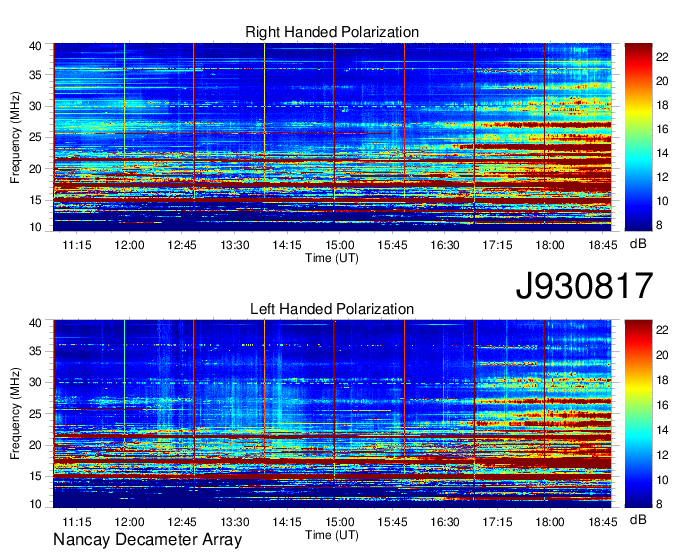Click the 15 MHz tick of Right Handed plot
Screen dimensions: 680x552
pyautogui.click(x=35, y=200)
